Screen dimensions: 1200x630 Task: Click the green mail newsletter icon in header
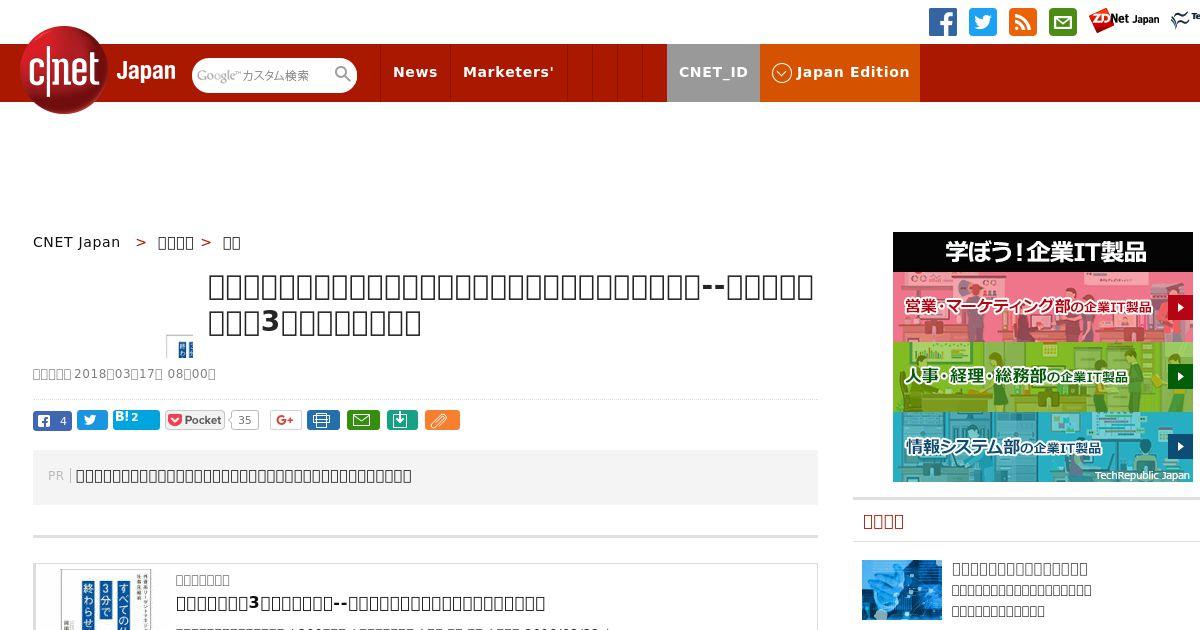(x=1063, y=22)
